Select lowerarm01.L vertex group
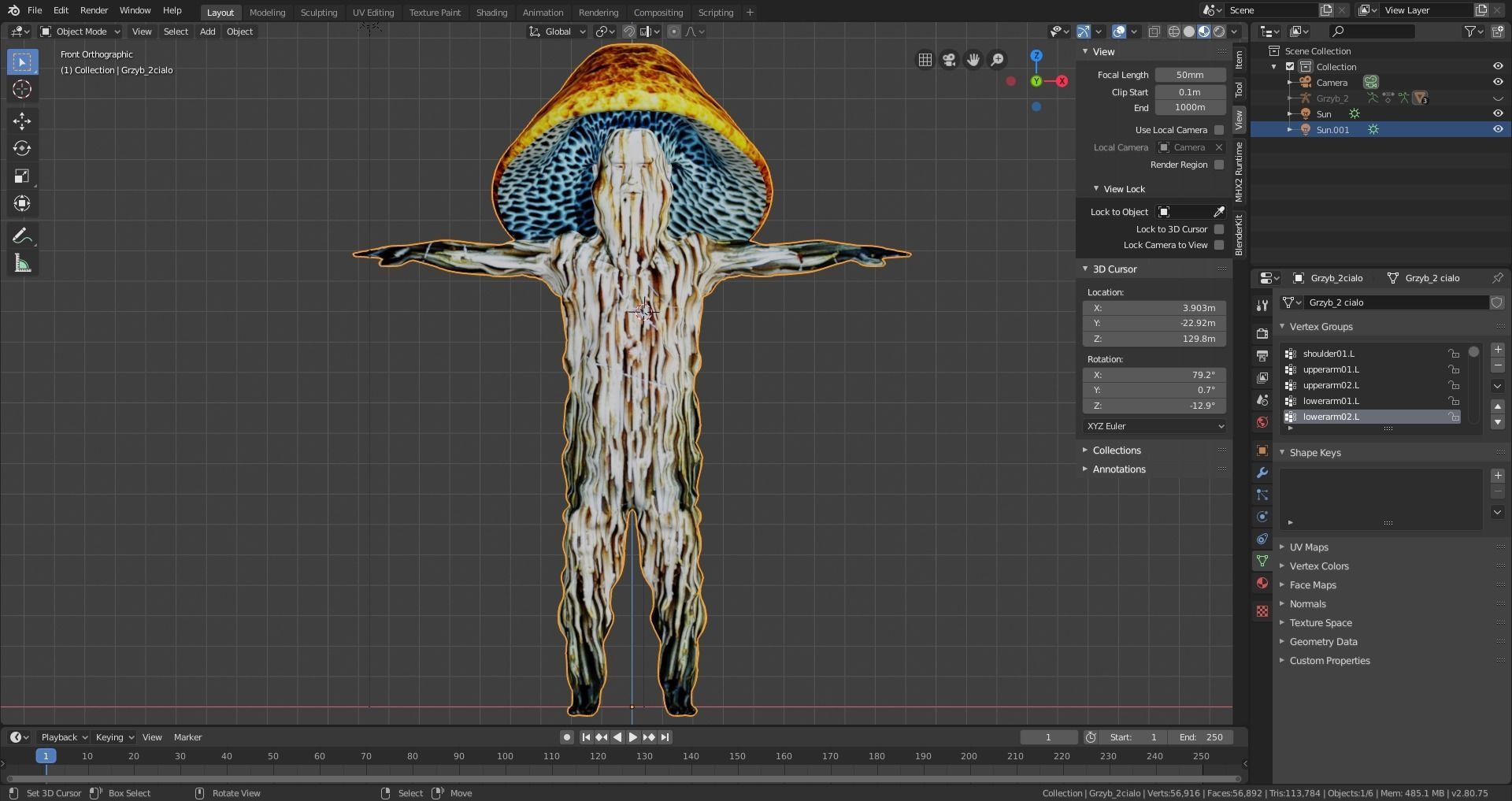Viewport: 1512px width, 801px height. [x=1372, y=401]
